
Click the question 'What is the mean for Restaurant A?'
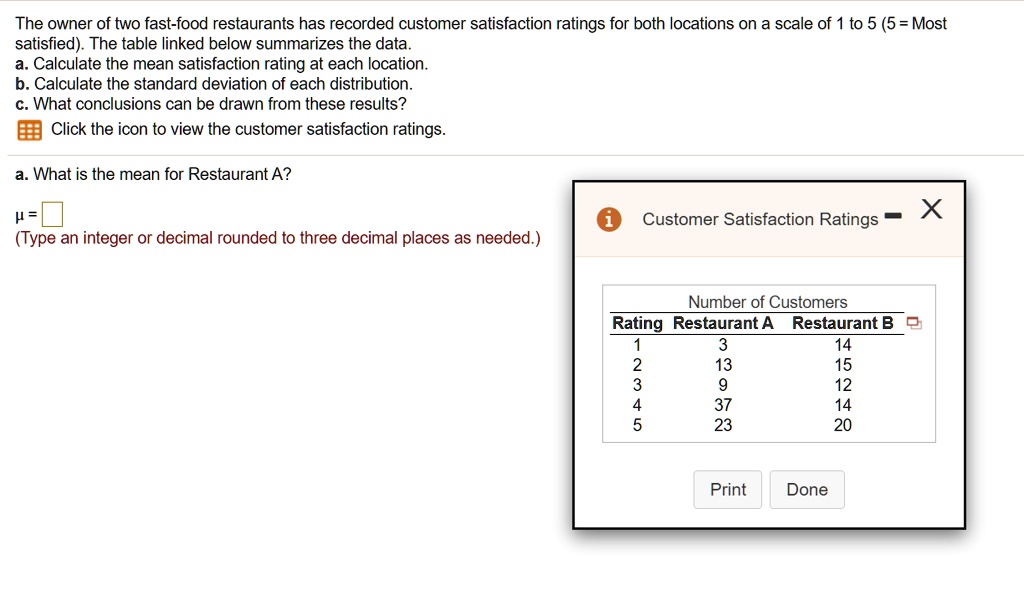pyautogui.click(x=153, y=174)
